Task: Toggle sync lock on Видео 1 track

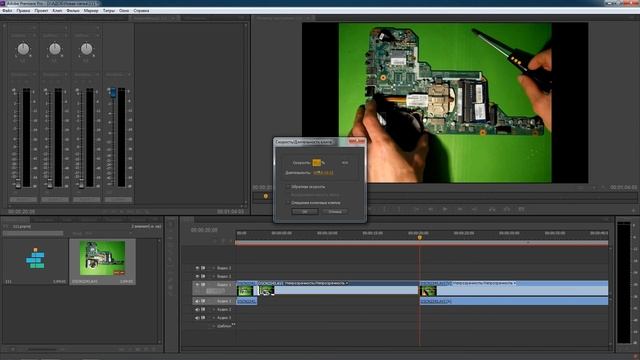Action: [x=203, y=284]
